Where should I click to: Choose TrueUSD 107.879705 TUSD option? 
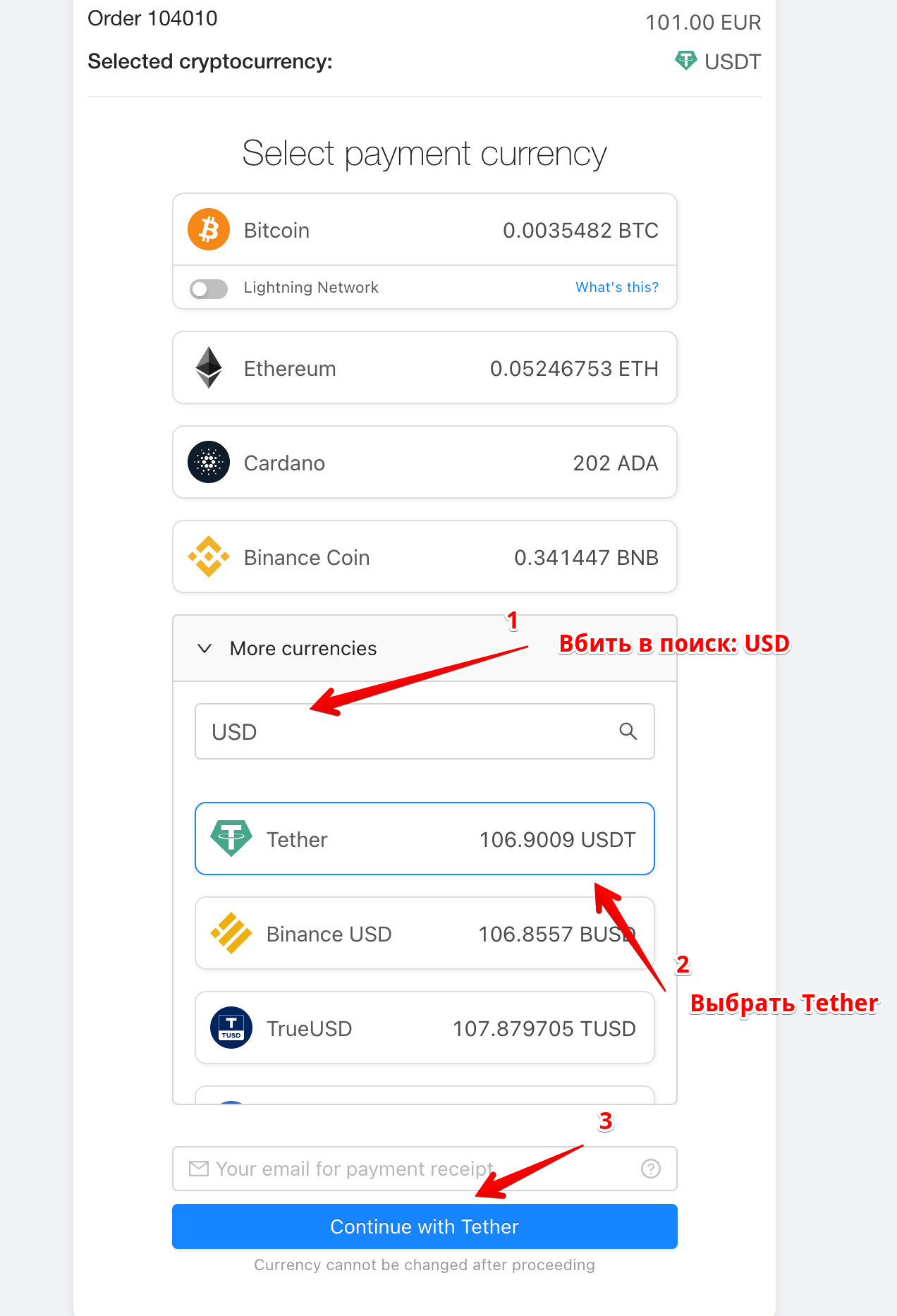[x=425, y=1028]
